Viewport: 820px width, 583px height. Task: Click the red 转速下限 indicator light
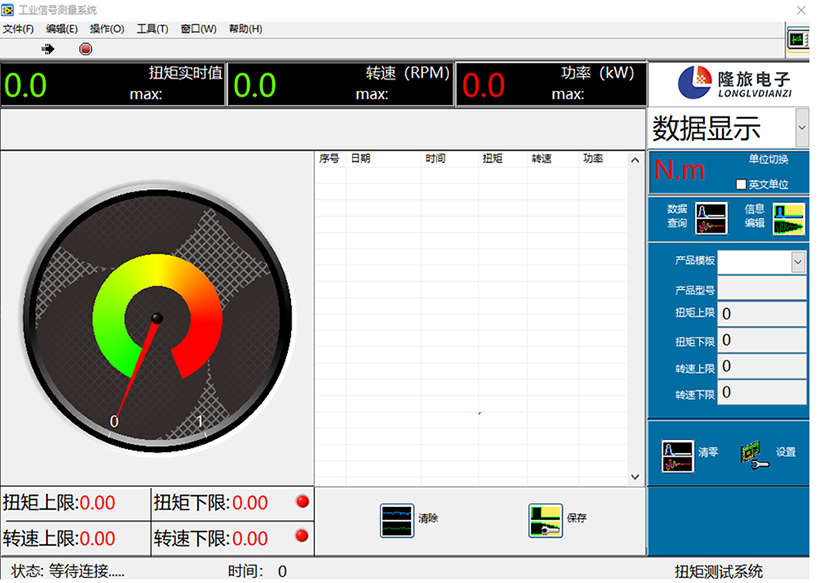(x=302, y=537)
